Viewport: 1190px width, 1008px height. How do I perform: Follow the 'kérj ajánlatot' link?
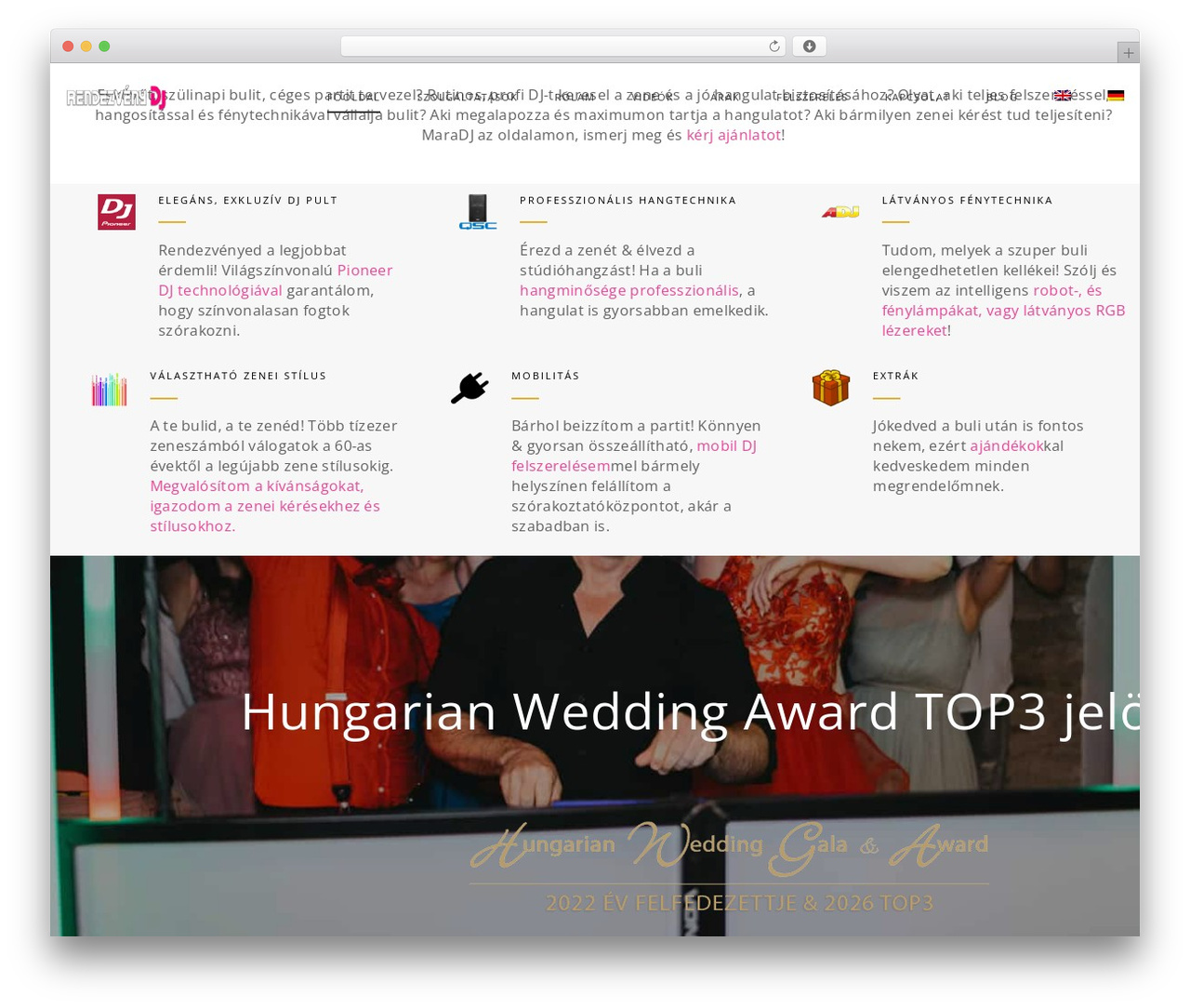(x=734, y=135)
